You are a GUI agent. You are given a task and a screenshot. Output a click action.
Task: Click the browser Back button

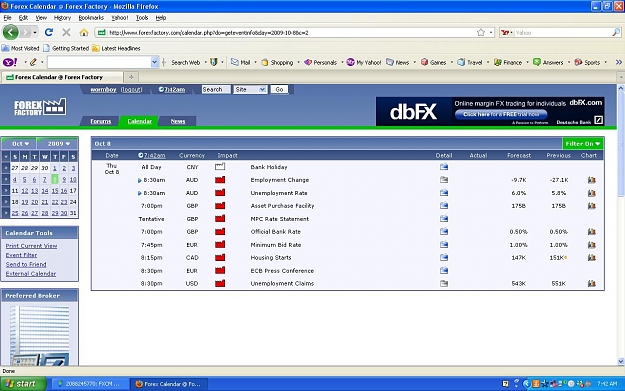pyautogui.click(x=10, y=32)
